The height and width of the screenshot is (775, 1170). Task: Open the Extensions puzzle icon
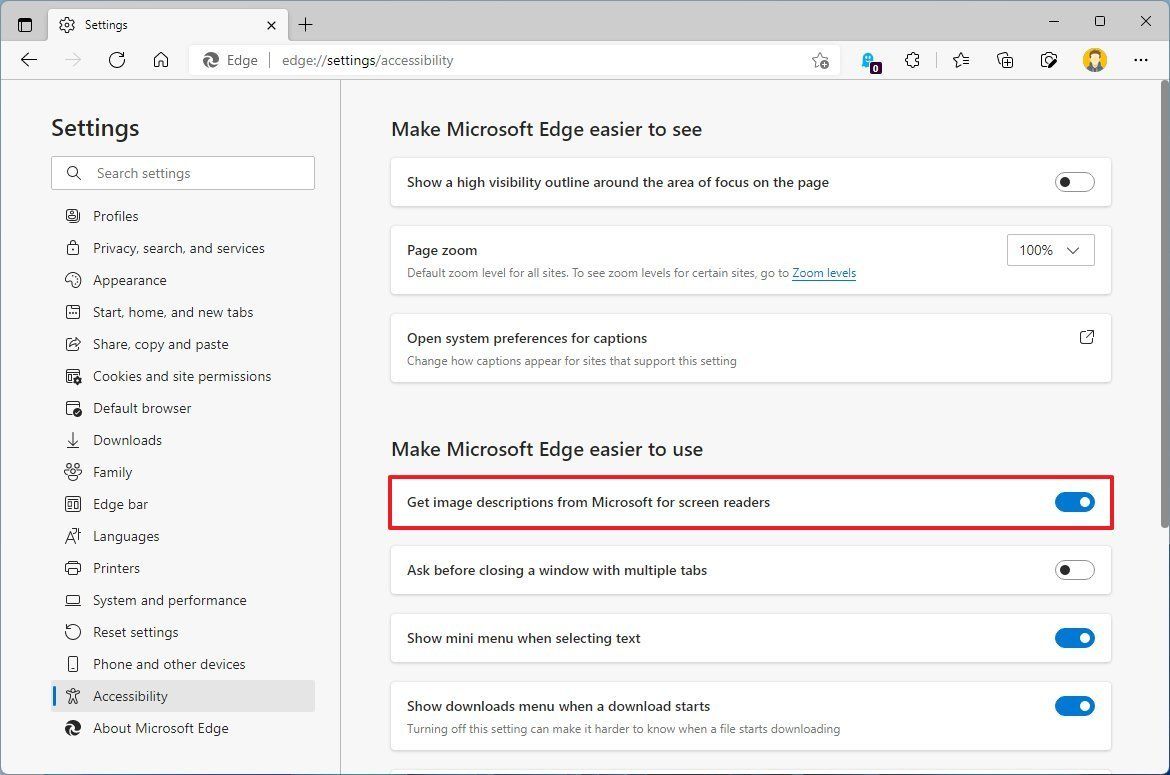912,60
